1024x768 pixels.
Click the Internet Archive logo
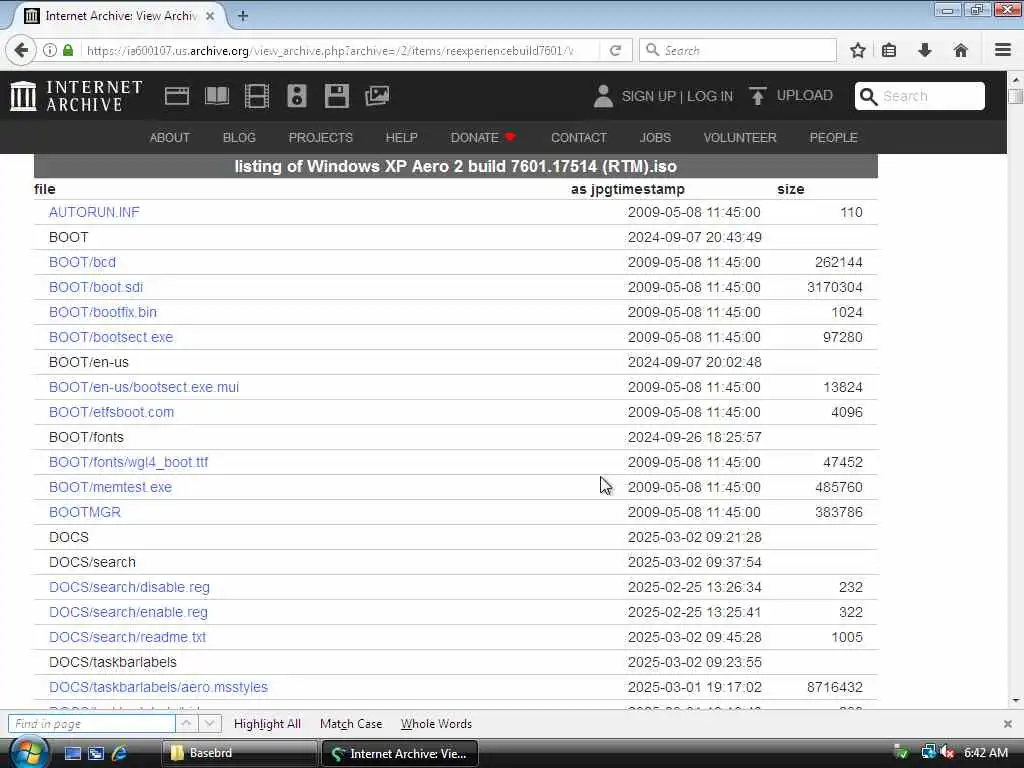click(76, 96)
